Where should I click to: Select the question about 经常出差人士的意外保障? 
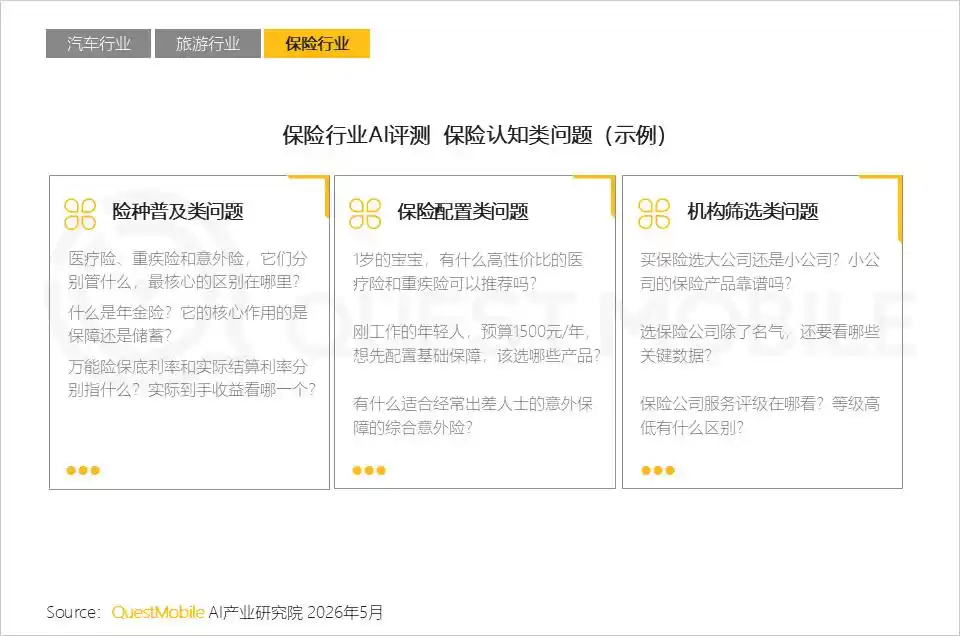pos(473,415)
